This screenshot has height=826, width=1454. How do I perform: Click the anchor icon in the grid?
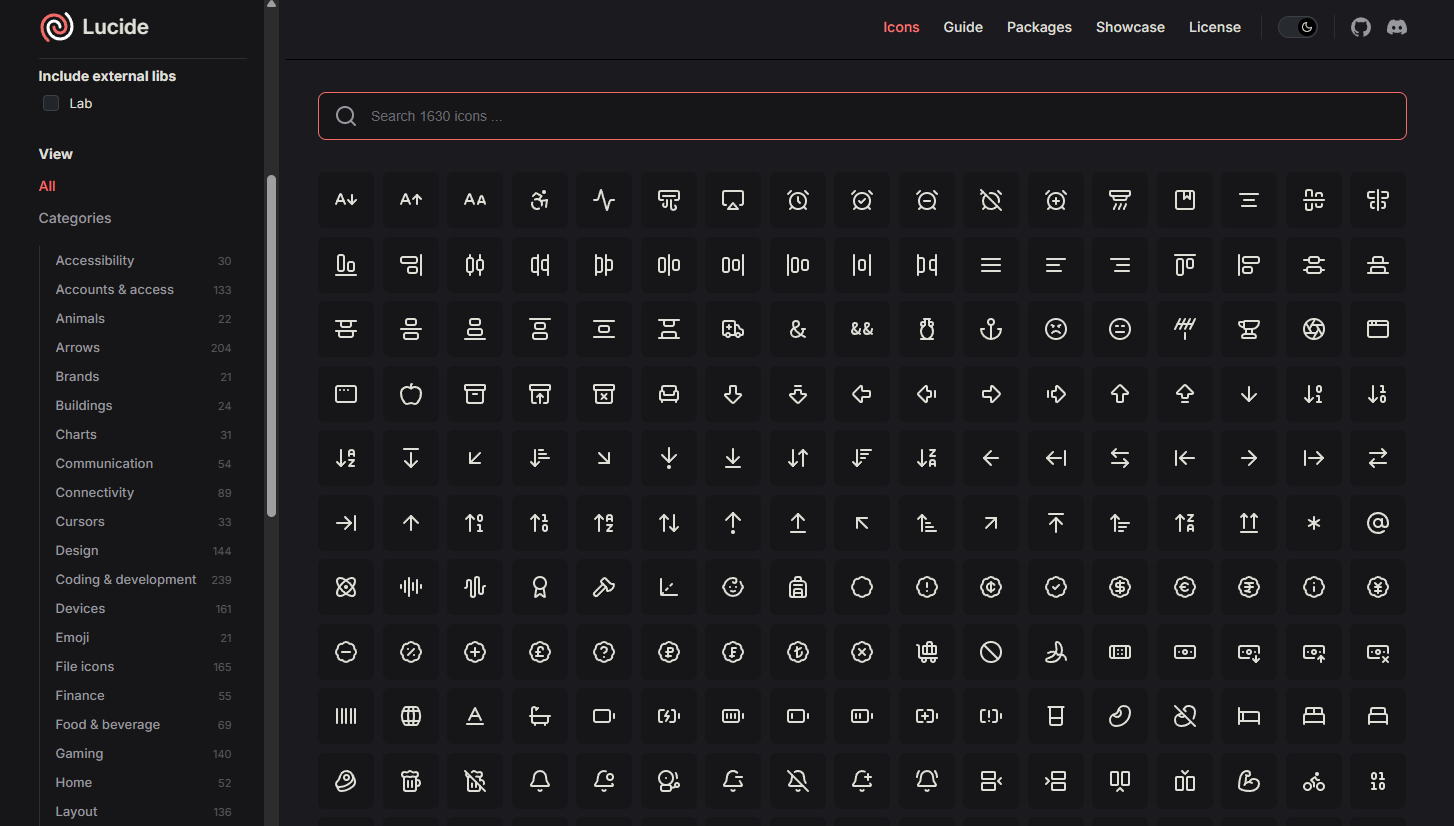click(990, 329)
